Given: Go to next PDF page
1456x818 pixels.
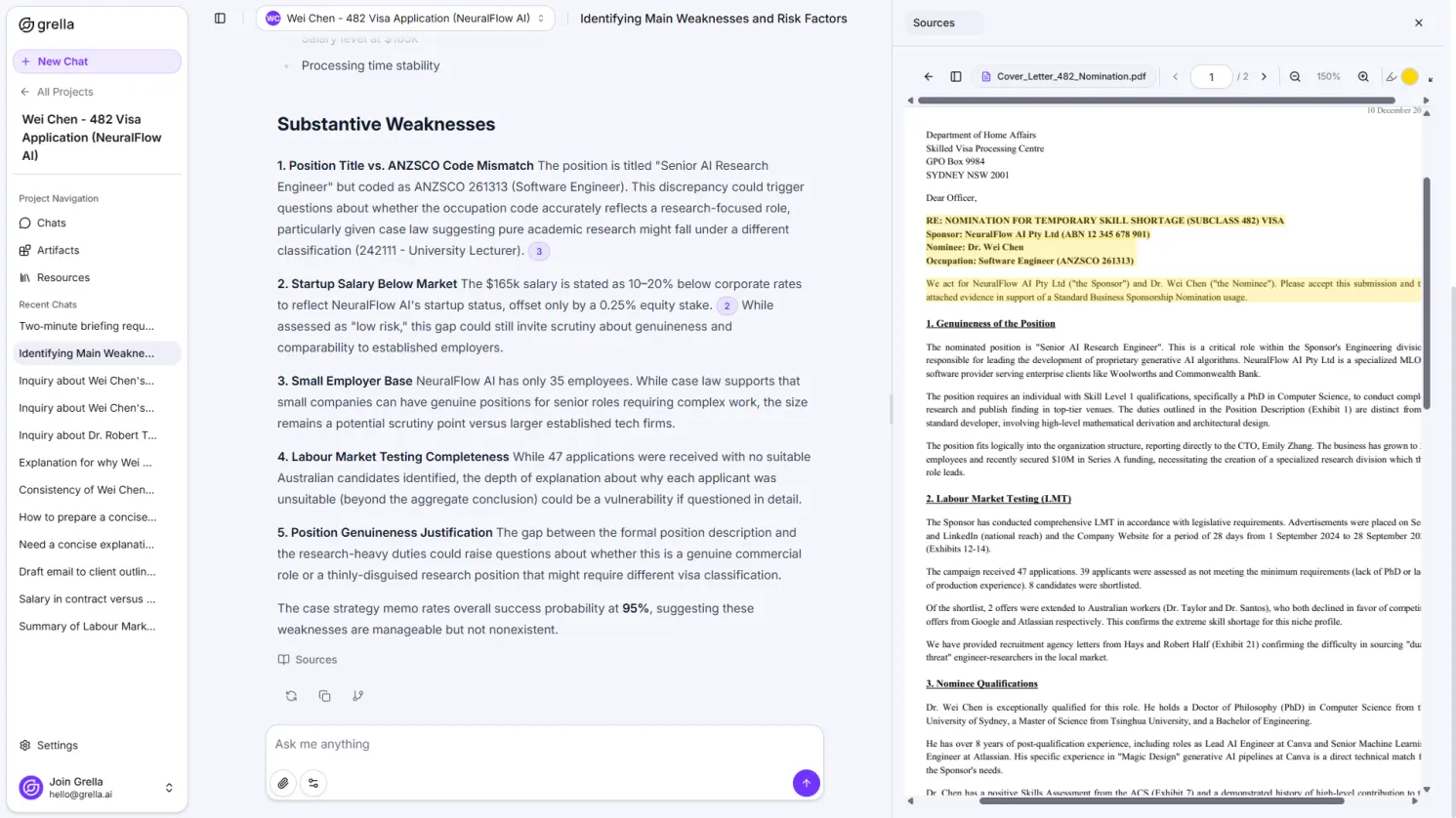Looking at the screenshot, I should coord(1264,77).
